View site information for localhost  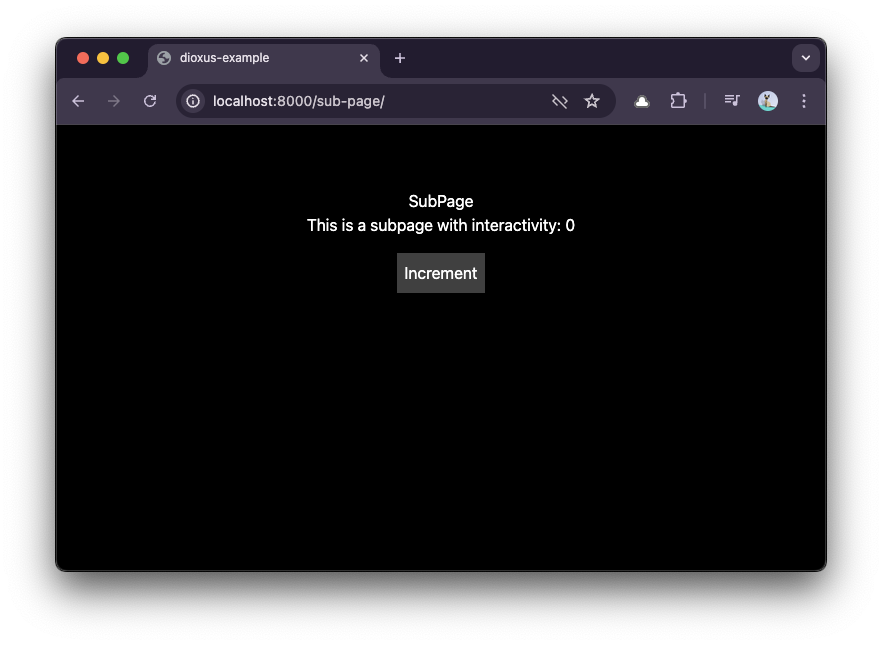193,101
